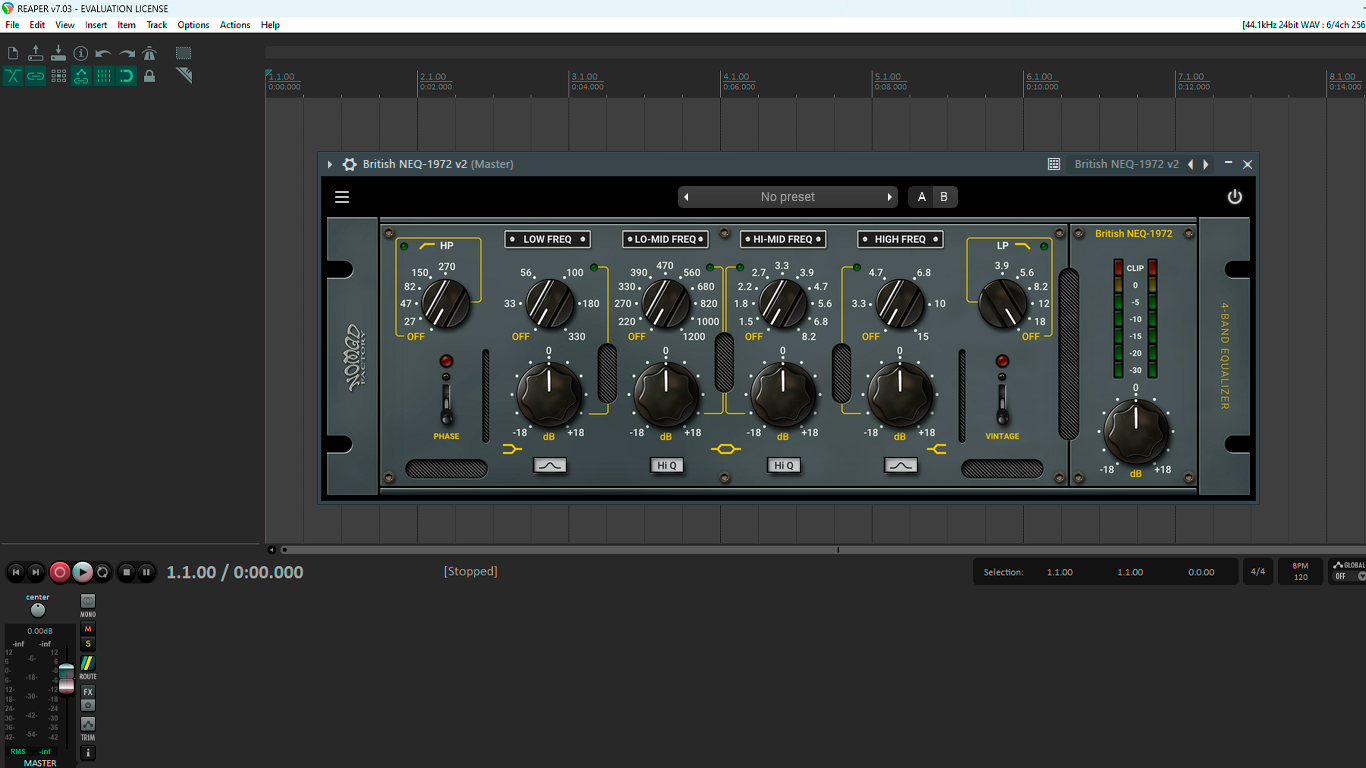Click the red Record button
The height and width of the screenshot is (768, 1366).
(x=60, y=572)
